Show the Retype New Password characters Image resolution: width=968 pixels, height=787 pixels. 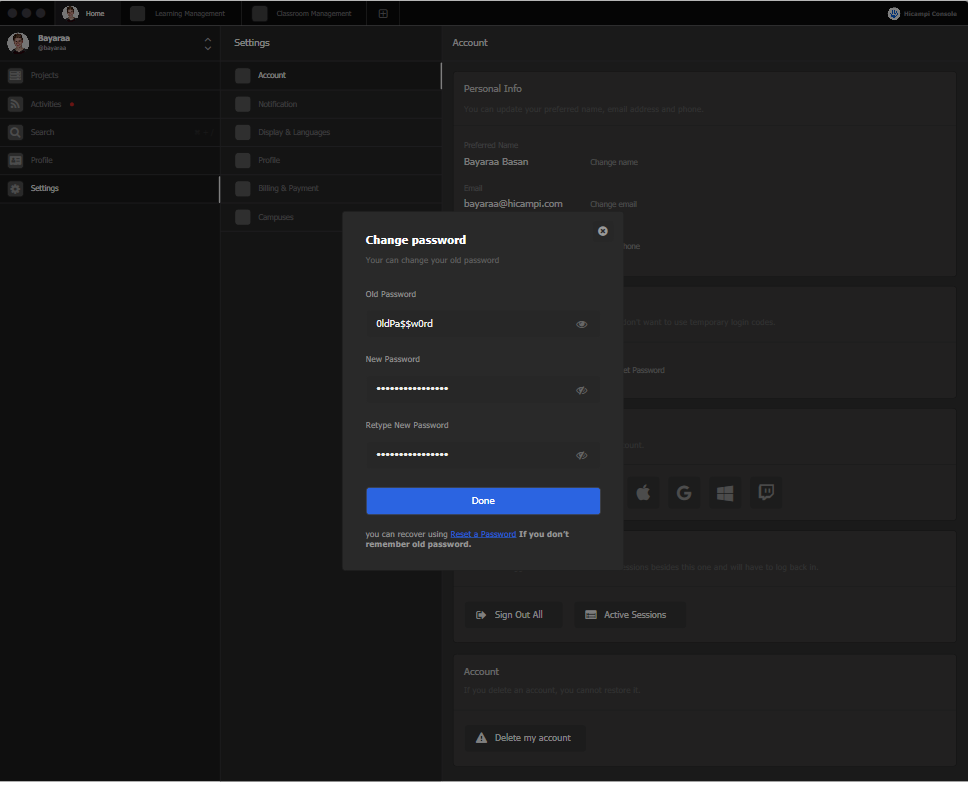[581, 455]
